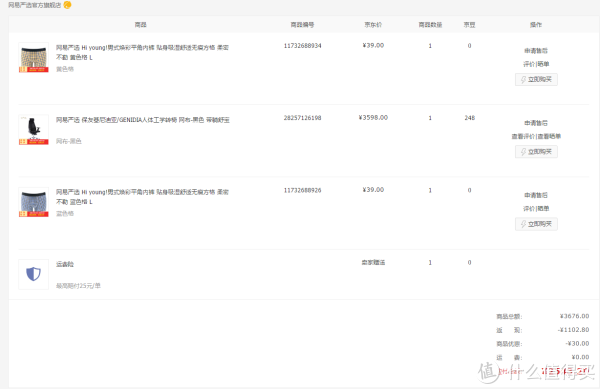Viewport: 600px width, 389px height.
Task: Click the 操作 column header
Action: pyautogui.click(x=536, y=24)
